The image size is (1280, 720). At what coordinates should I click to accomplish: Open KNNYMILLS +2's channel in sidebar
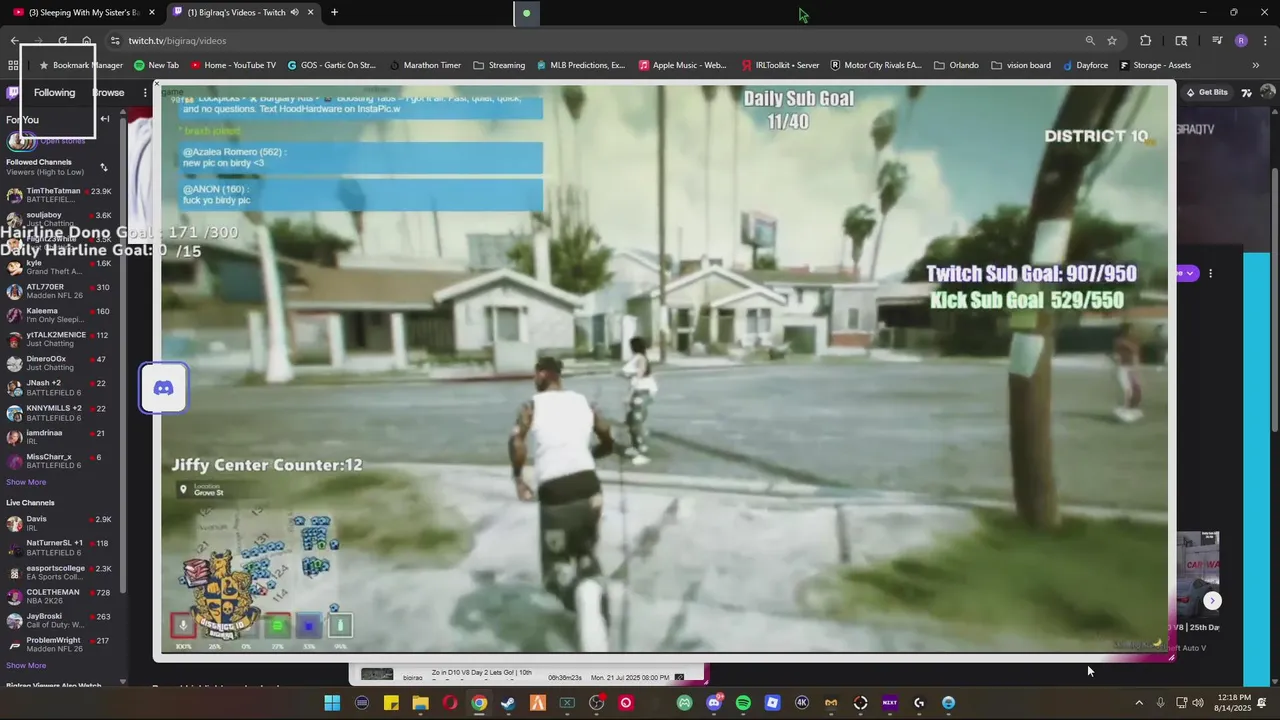click(x=60, y=413)
